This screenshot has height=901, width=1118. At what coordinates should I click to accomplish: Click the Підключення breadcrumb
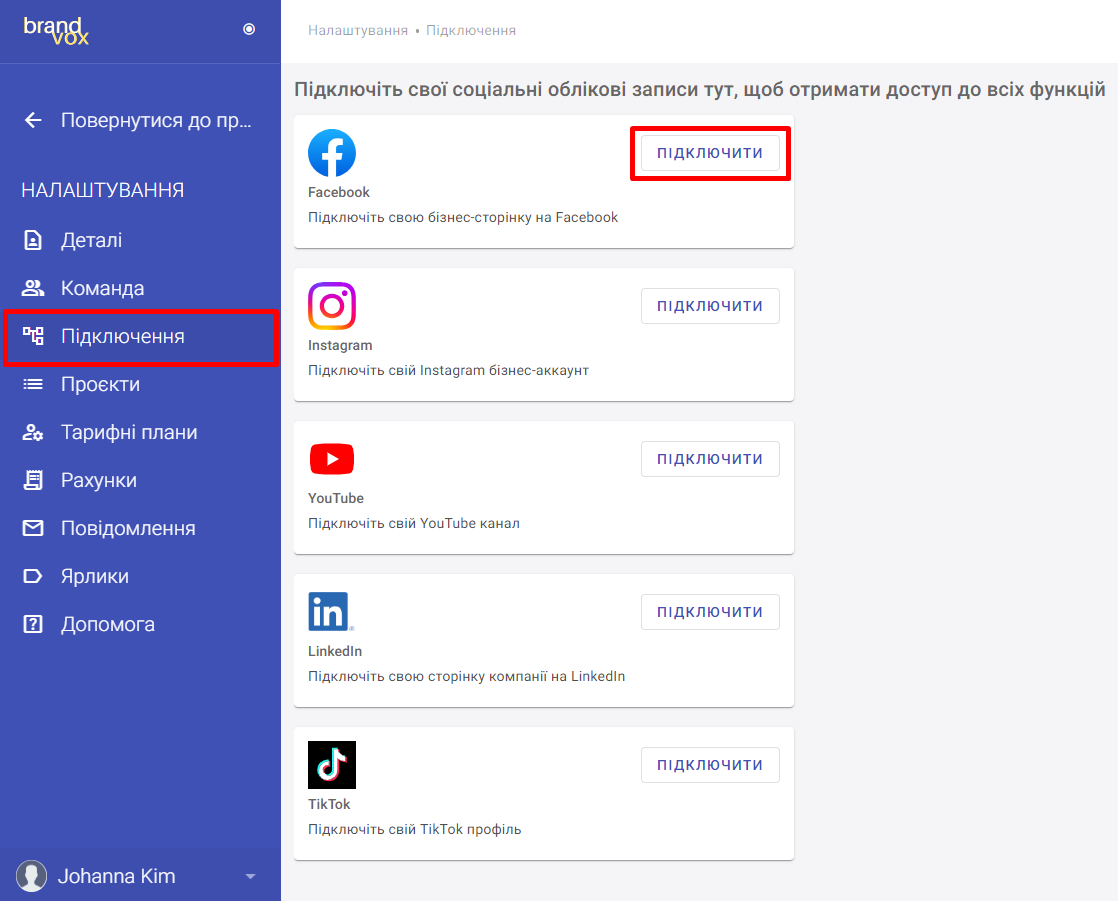pos(471,31)
